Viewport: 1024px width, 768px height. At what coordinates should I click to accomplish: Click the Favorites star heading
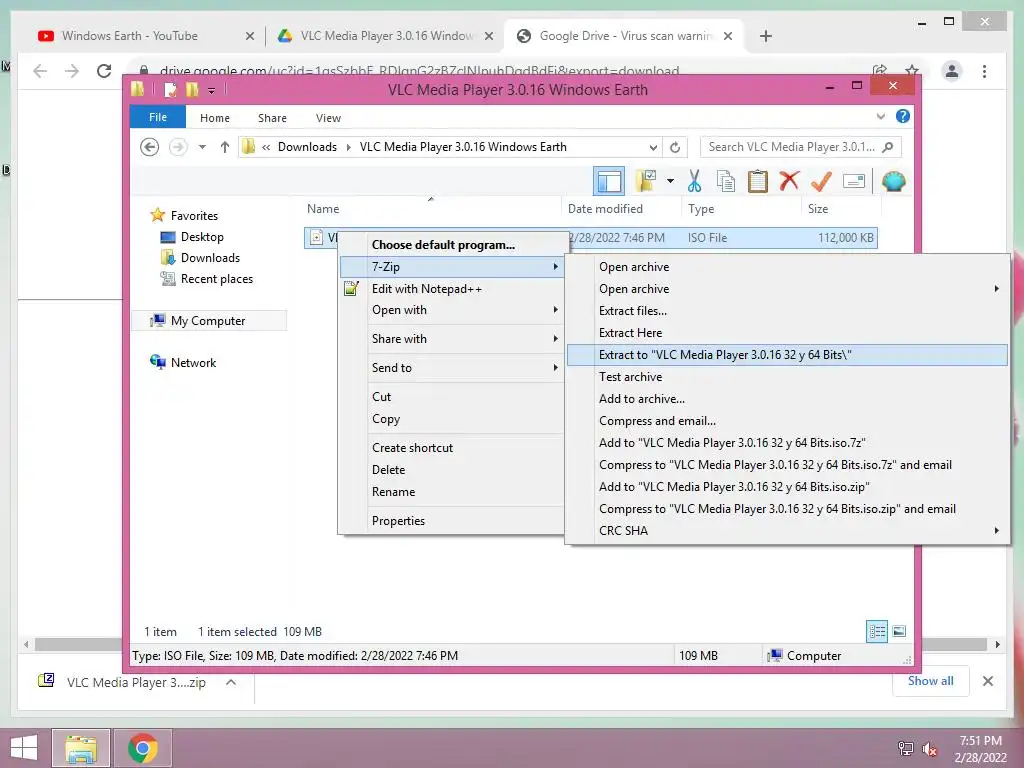point(184,216)
